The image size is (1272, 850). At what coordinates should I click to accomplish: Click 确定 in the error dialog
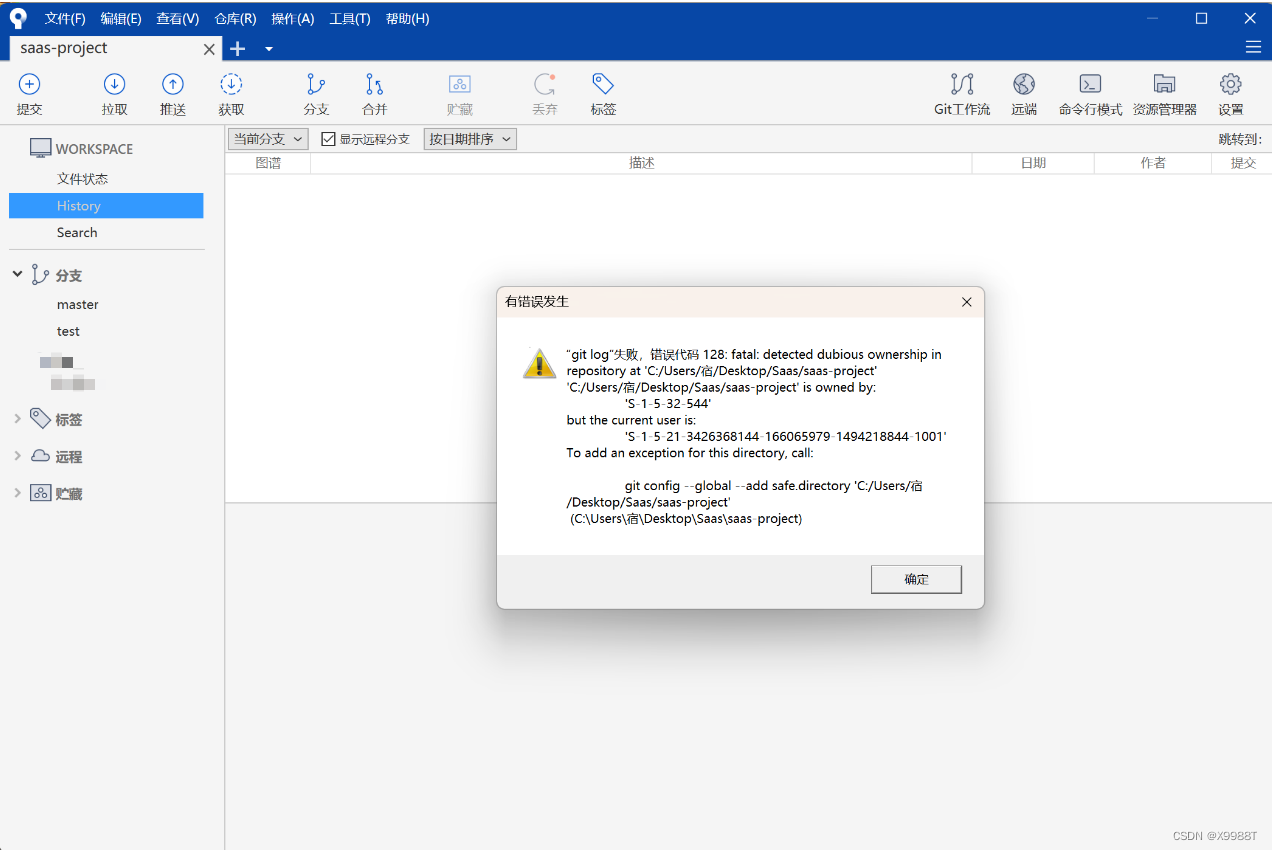915,579
